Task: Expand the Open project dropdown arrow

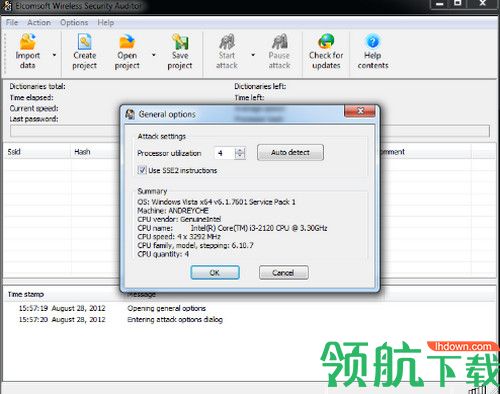Action: [x=154, y=55]
